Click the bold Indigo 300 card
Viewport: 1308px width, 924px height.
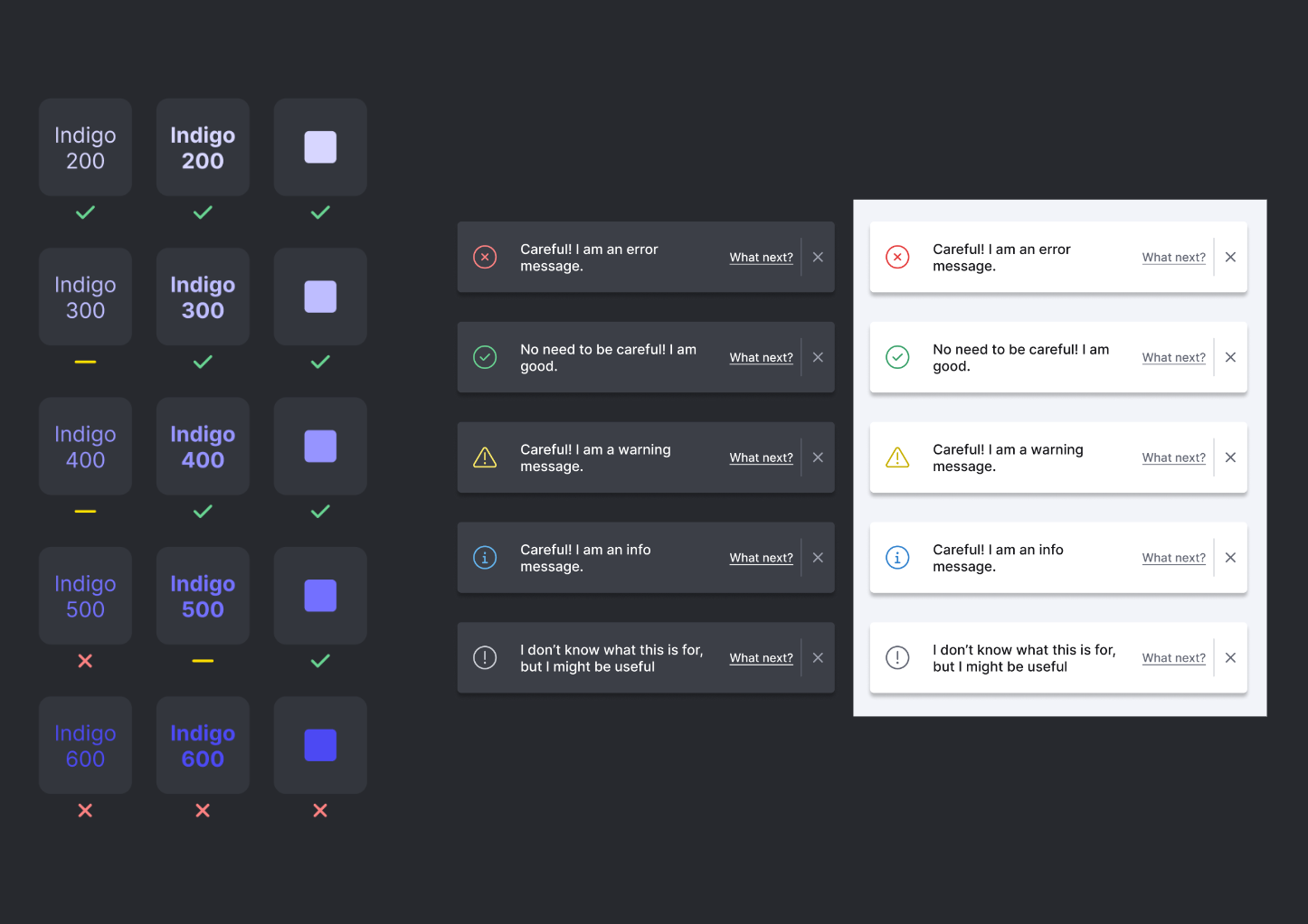point(203,297)
